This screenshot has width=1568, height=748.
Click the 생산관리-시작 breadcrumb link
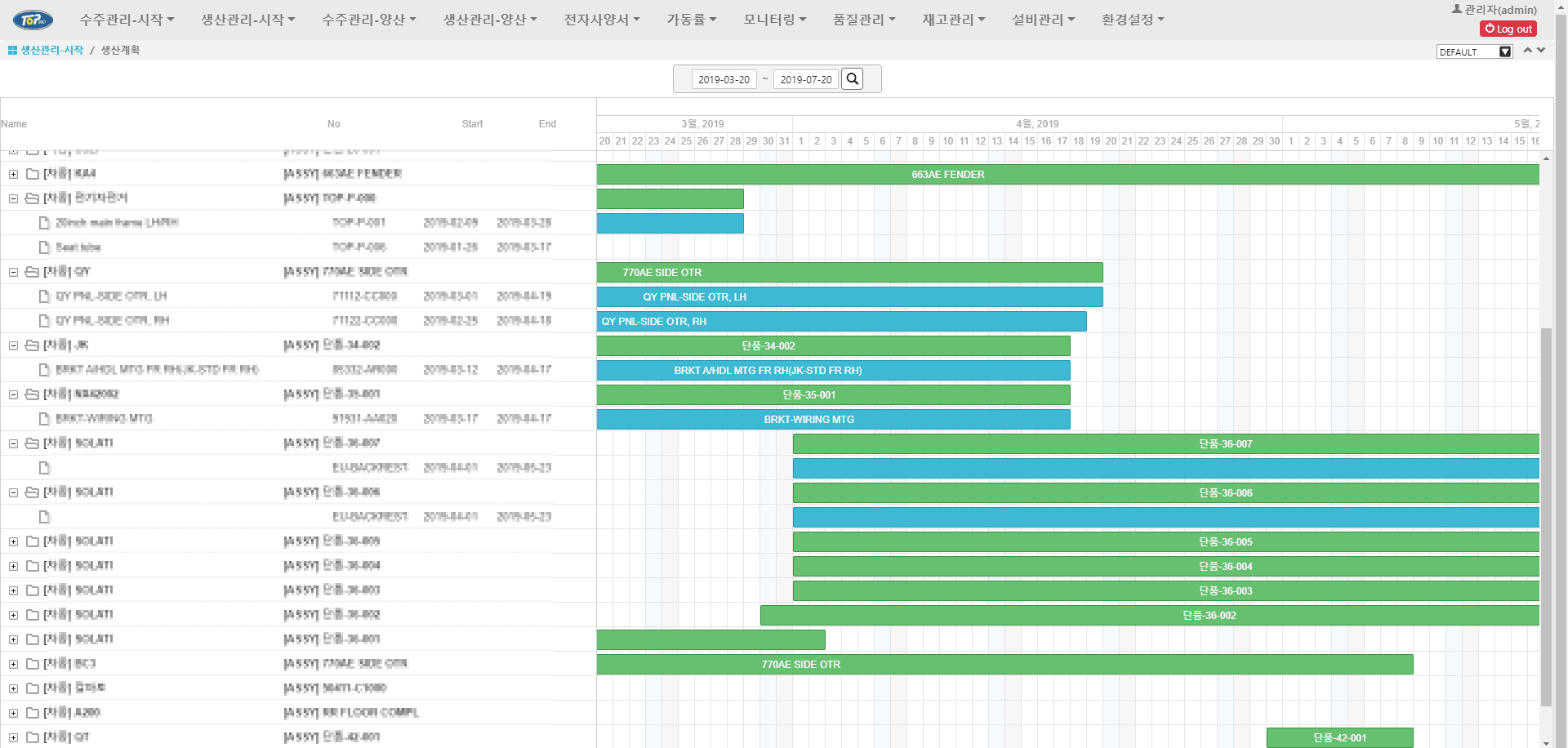[x=51, y=50]
